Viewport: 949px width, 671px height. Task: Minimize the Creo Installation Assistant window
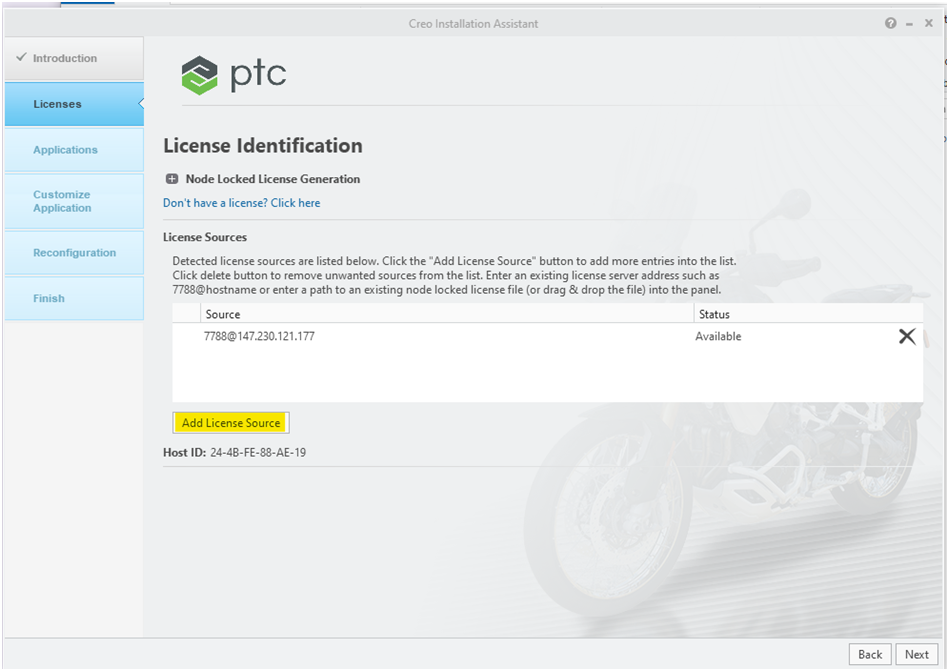[x=909, y=24]
